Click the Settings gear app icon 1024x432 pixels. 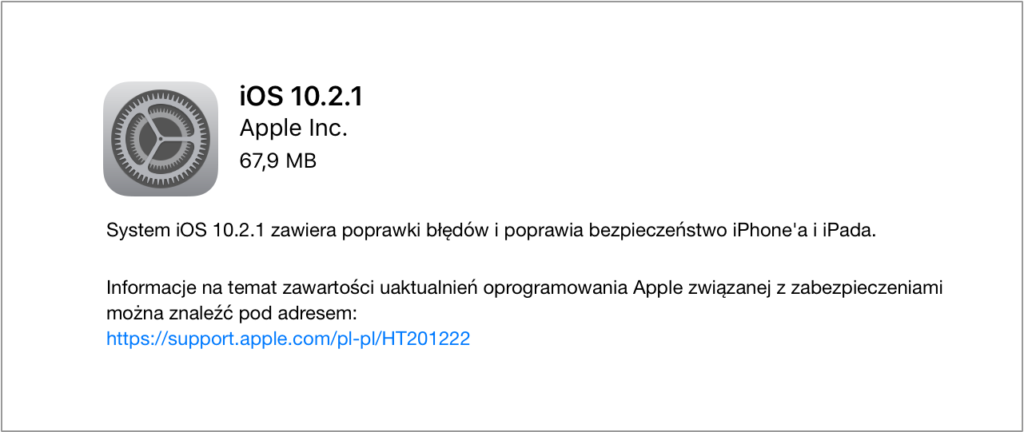point(160,138)
